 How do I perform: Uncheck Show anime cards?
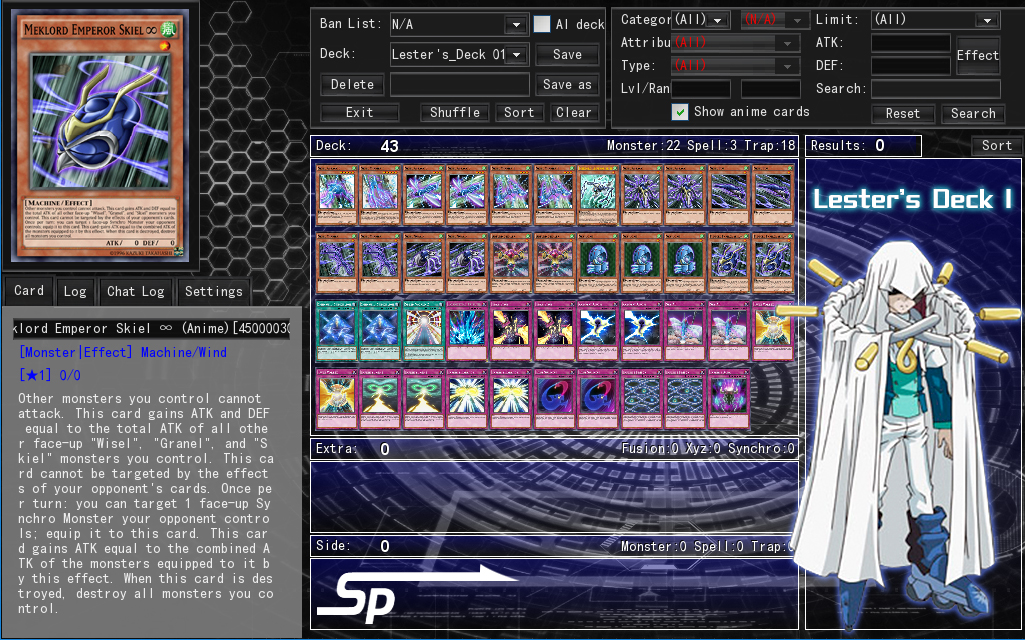point(680,112)
